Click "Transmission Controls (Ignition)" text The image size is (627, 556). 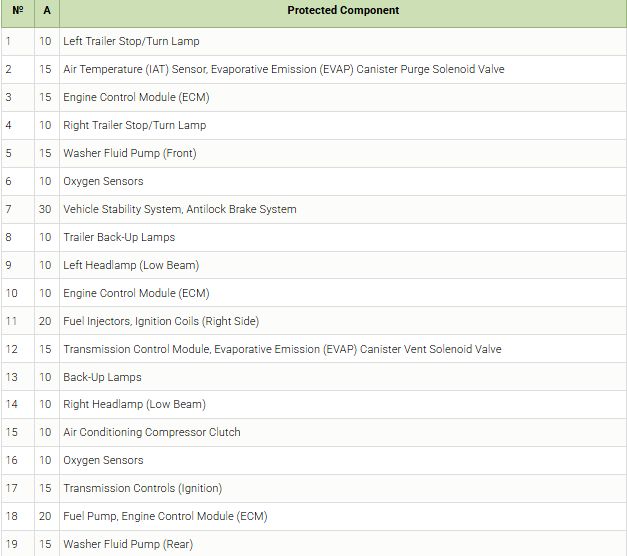(x=142, y=488)
